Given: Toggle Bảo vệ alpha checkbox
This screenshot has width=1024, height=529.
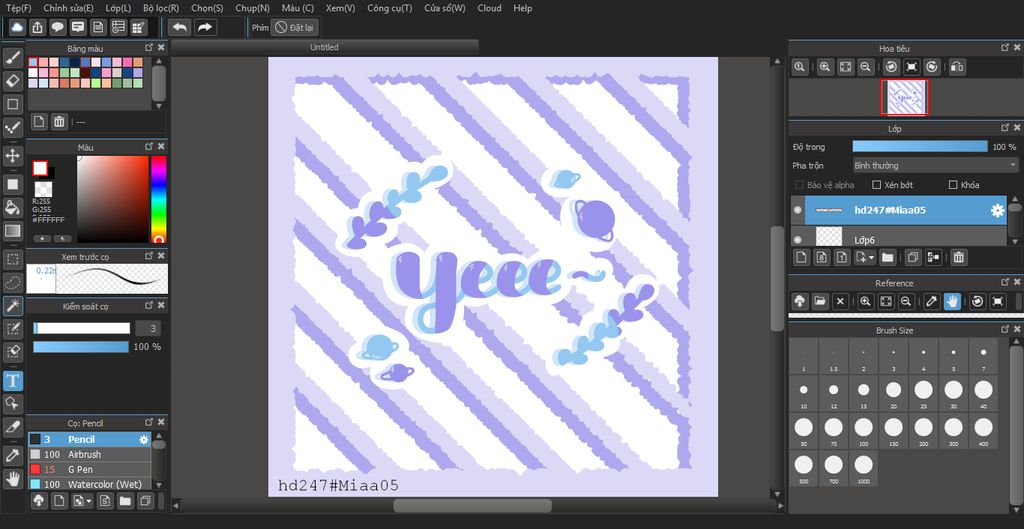Looking at the screenshot, I should pyautogui.click(x=800, y=185).
